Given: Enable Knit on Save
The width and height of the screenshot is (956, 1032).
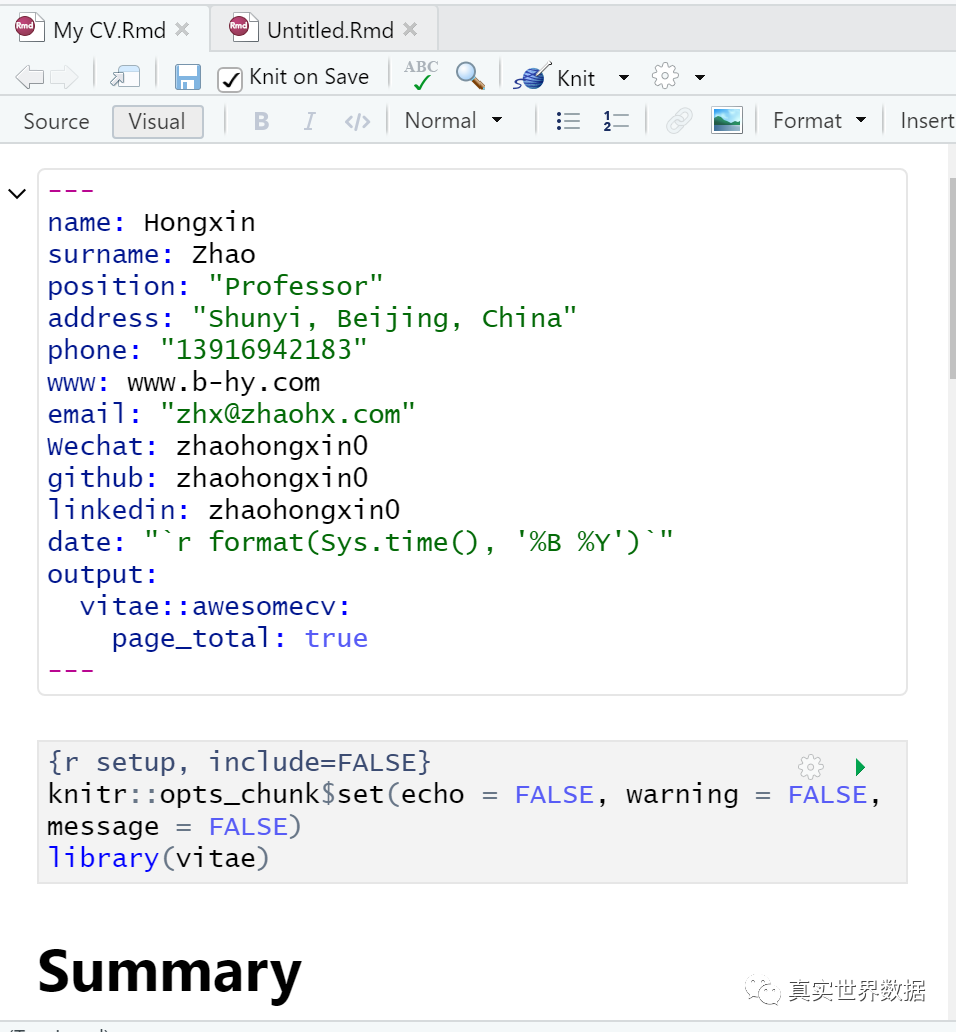Looking at the screenshot, I should [231, 76].
